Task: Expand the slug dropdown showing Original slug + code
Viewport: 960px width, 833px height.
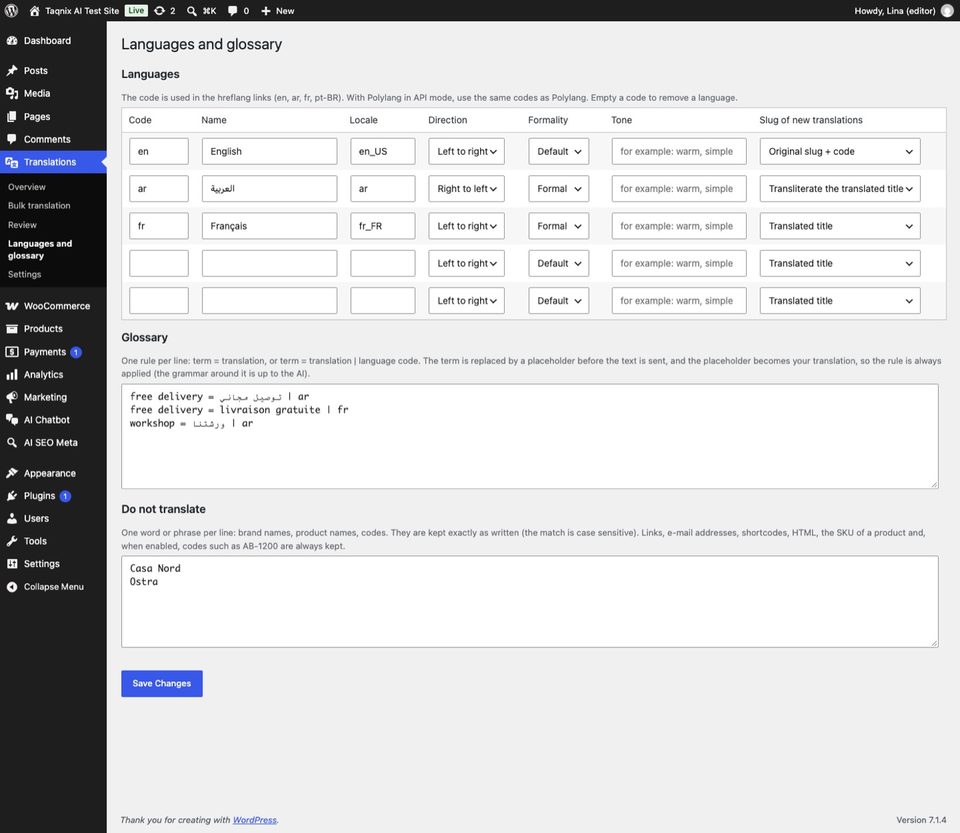Action: pos(840,151)
